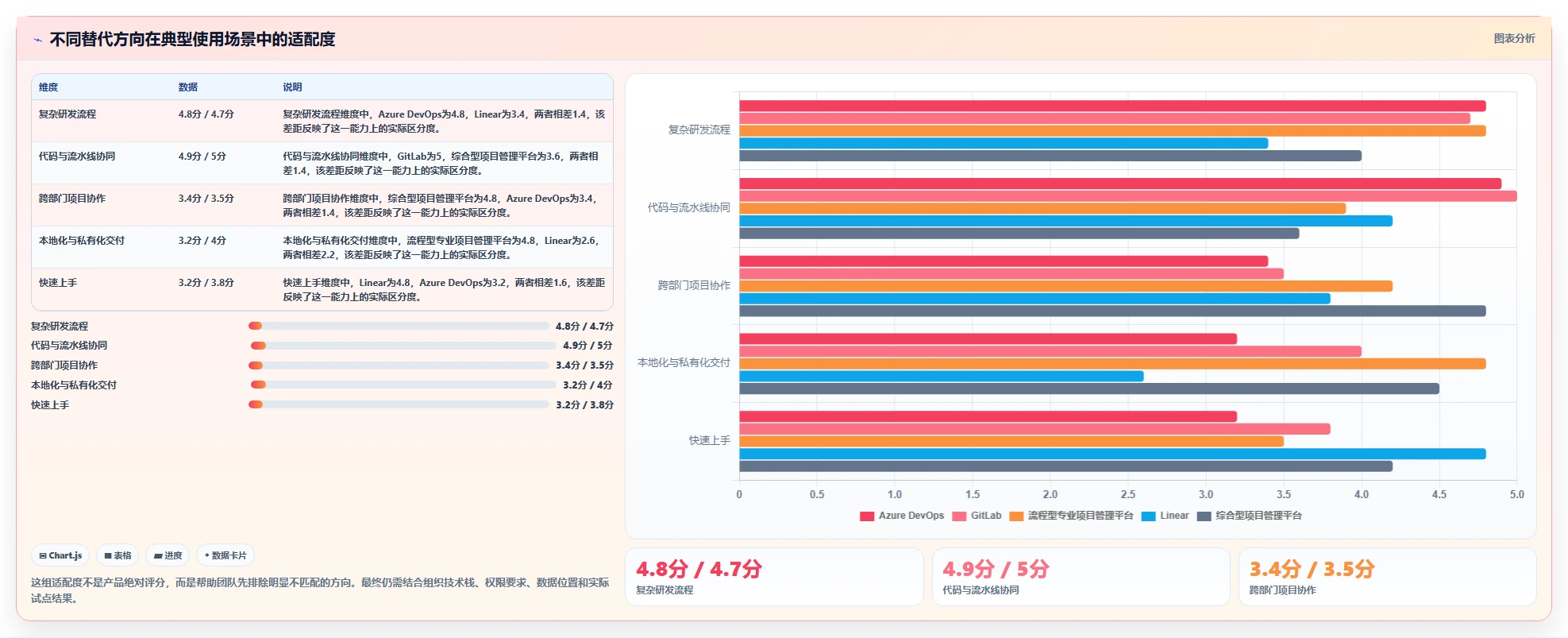Screen dimensions: 1568x638
Task: Open the 4.9分 / 5分 data card
Action: [x=1081, y=577]
